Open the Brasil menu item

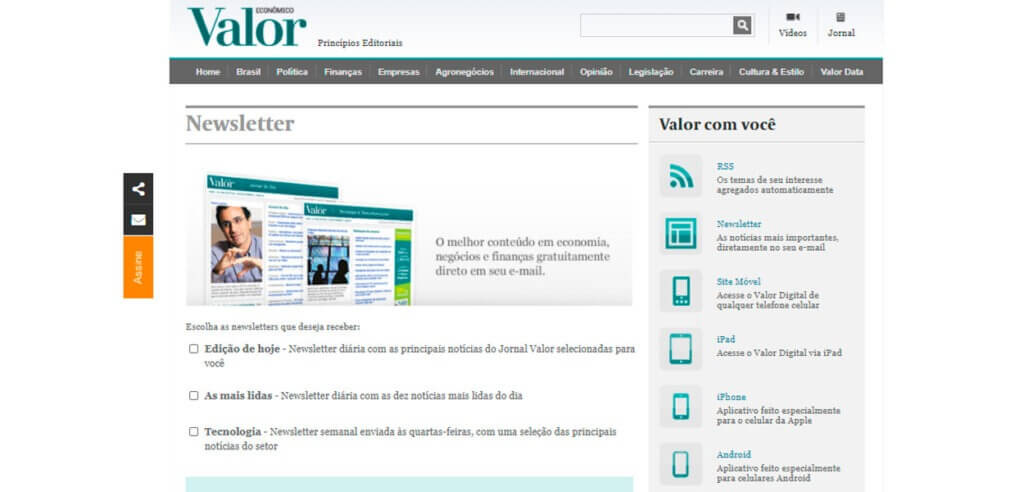(x=248, y=72)
